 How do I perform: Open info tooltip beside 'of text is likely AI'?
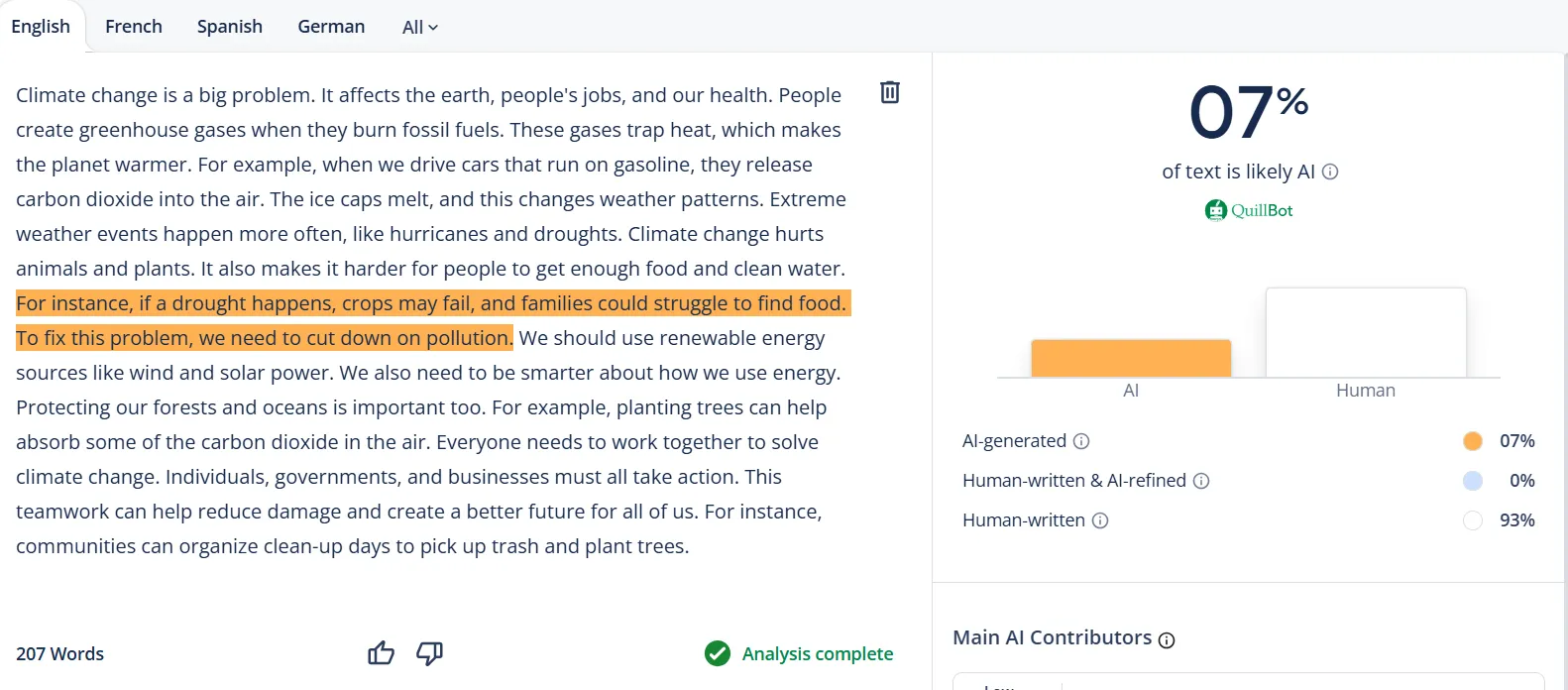(x=1332, y=171)
